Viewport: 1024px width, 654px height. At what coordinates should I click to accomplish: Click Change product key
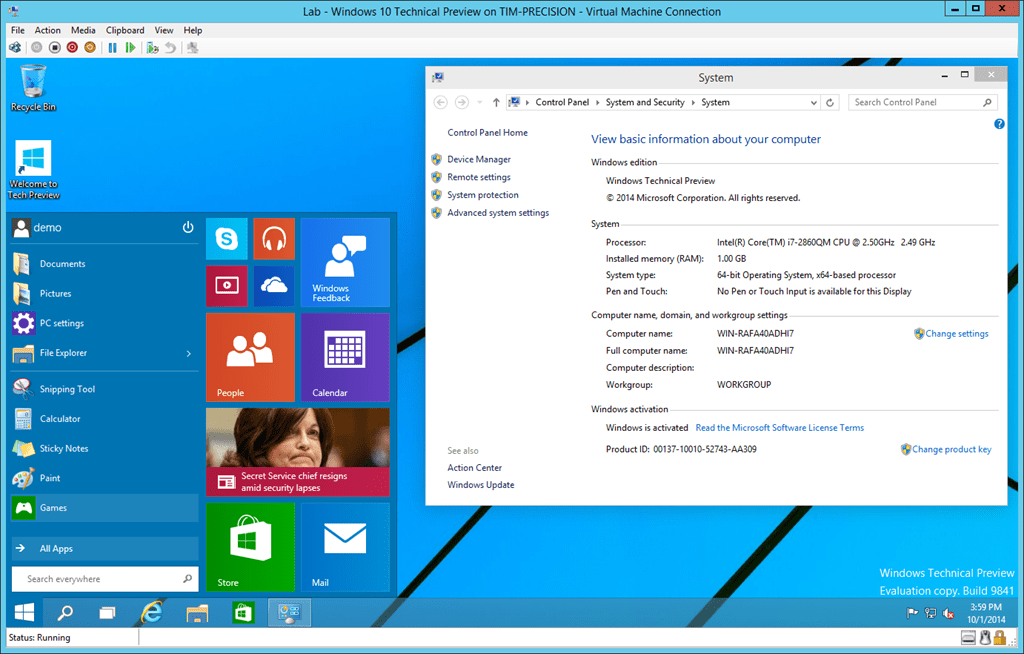(x=952, y=450)
